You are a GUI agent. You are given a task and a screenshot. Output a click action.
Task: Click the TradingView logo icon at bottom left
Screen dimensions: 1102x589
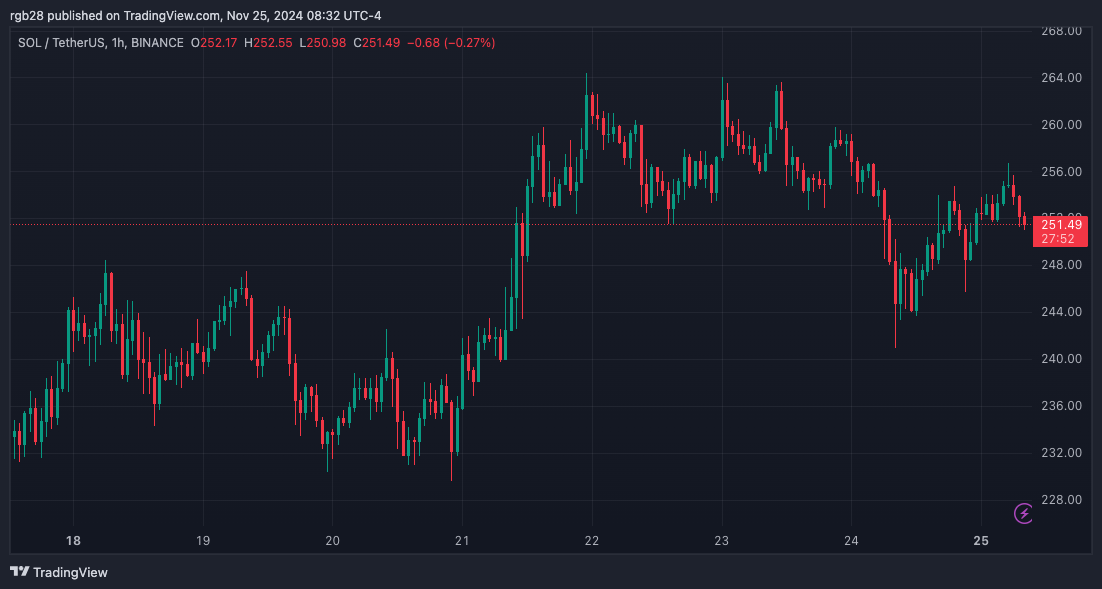19,572
